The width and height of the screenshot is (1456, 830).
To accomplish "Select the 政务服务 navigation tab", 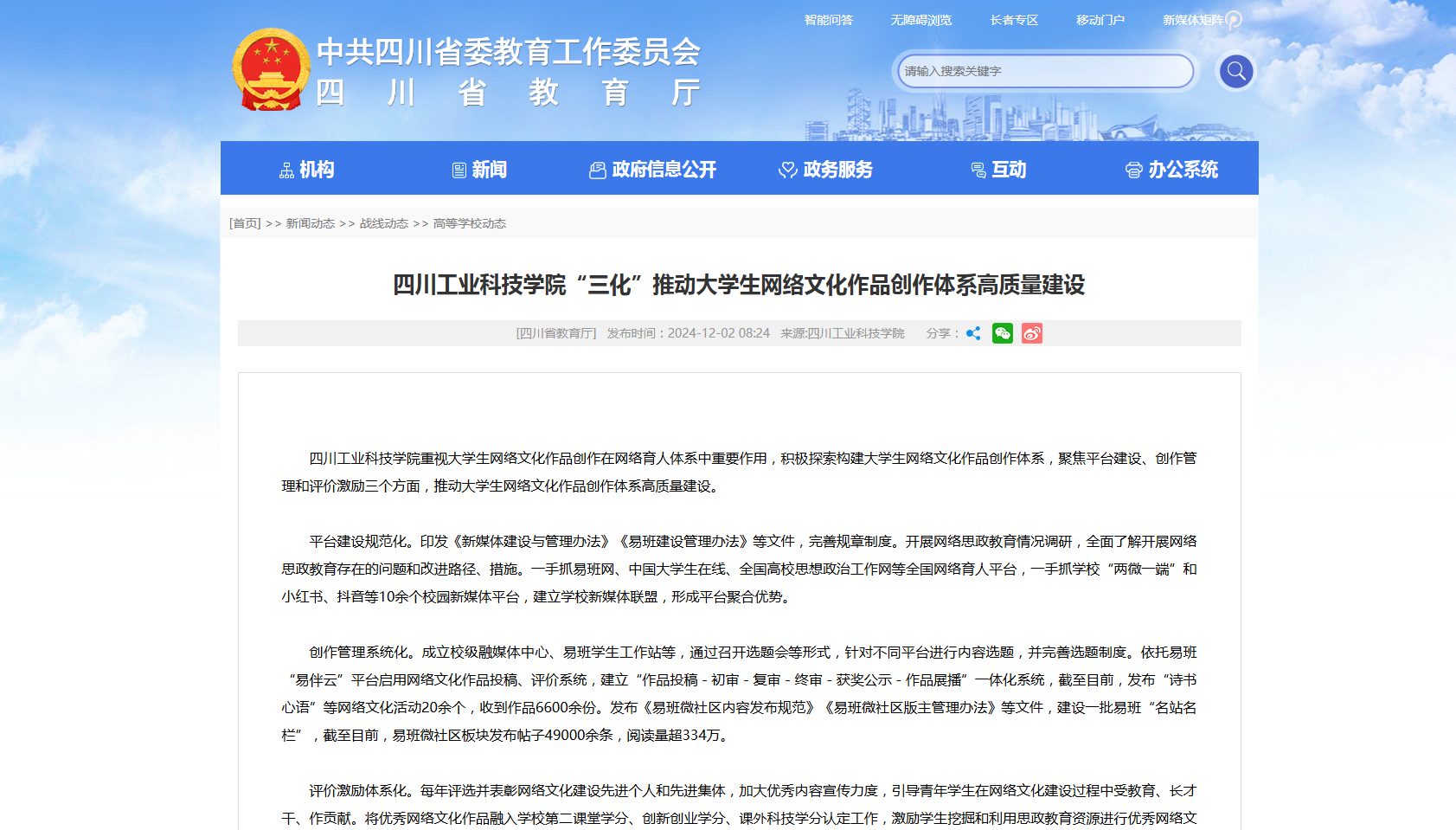I will pyautogui.click(x=825, y=170).
